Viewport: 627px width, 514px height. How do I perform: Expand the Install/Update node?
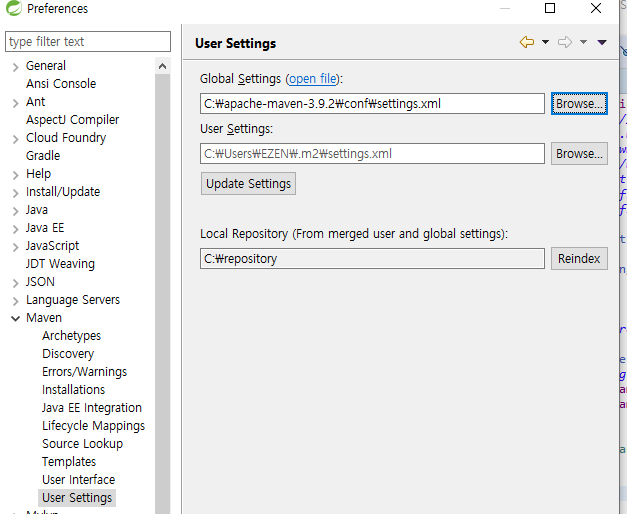(x=16, y=193)
